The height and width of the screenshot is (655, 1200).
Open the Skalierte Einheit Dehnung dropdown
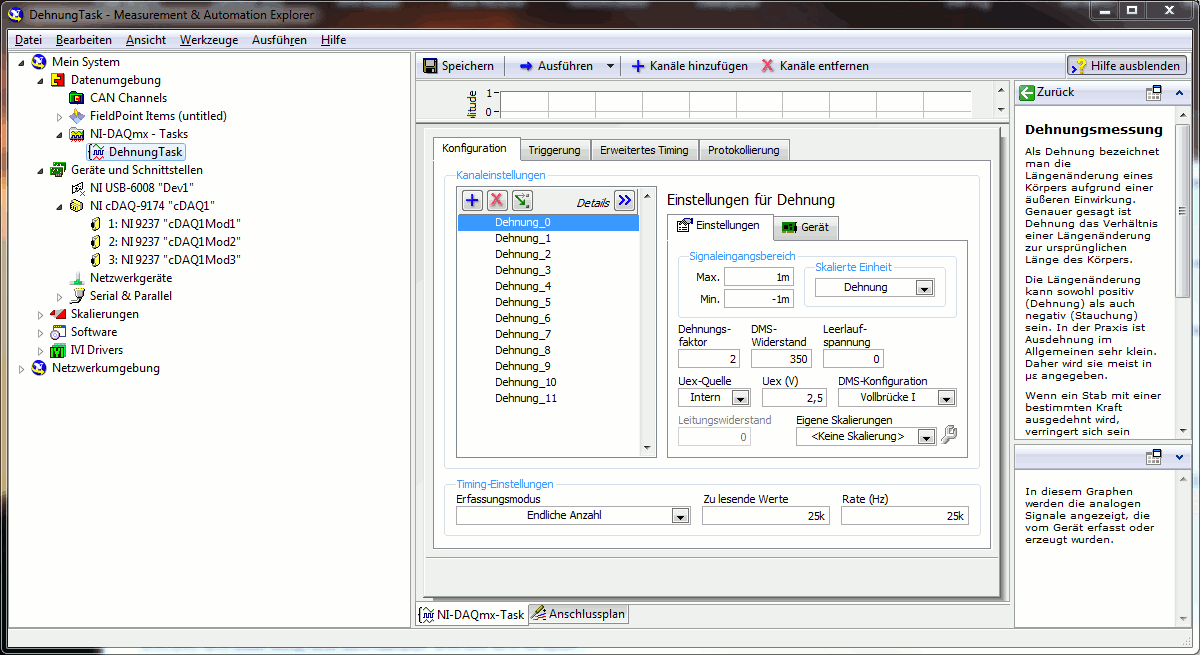(x=925, y=288)
